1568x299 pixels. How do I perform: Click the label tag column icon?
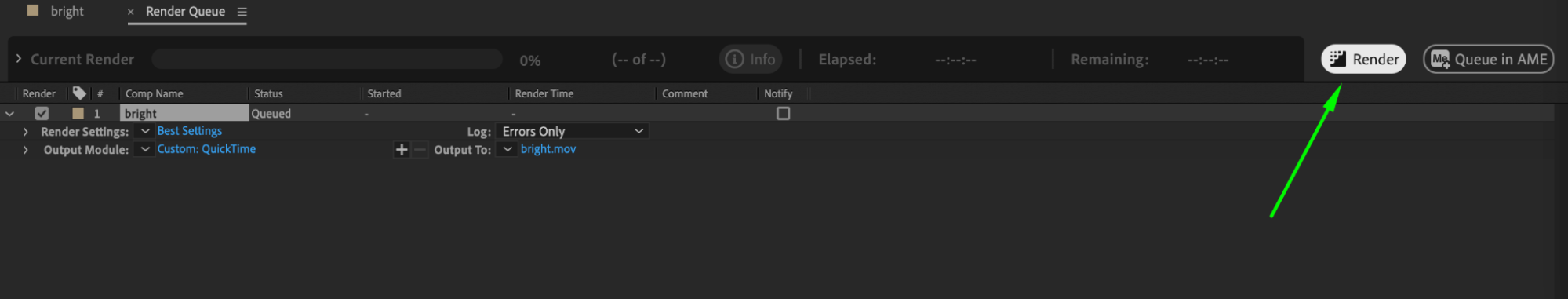79,93
